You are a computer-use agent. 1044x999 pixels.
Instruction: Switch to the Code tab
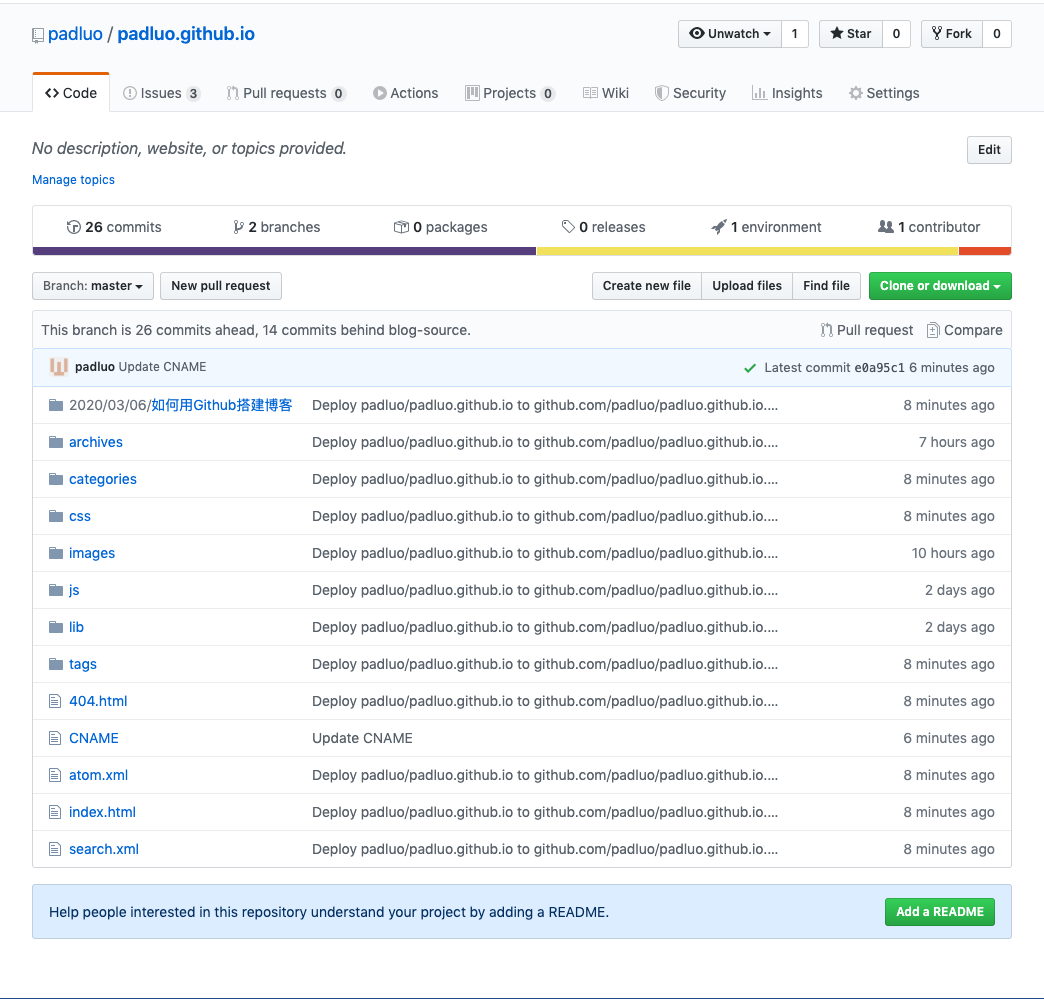71,93
